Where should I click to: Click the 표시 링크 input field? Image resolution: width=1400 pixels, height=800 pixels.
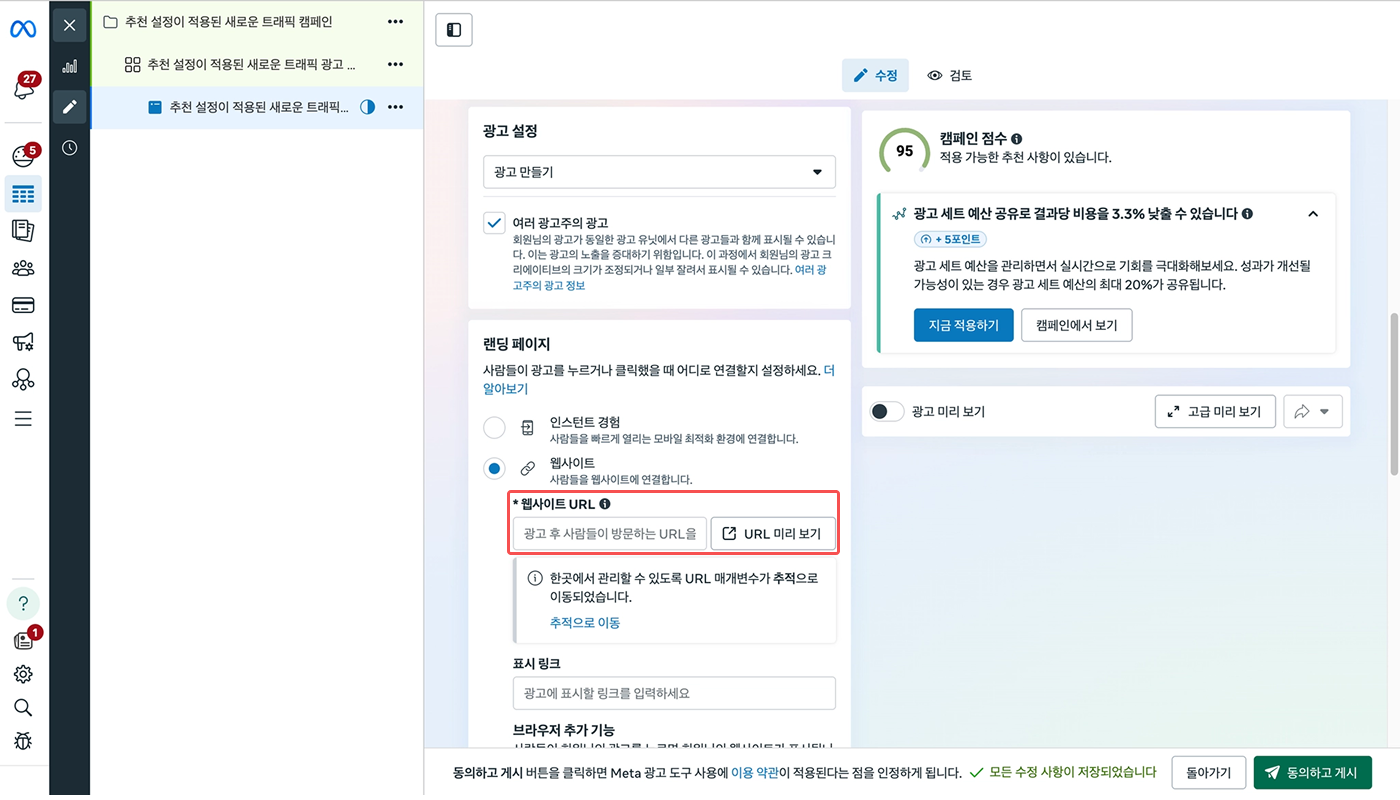(673, 693)
